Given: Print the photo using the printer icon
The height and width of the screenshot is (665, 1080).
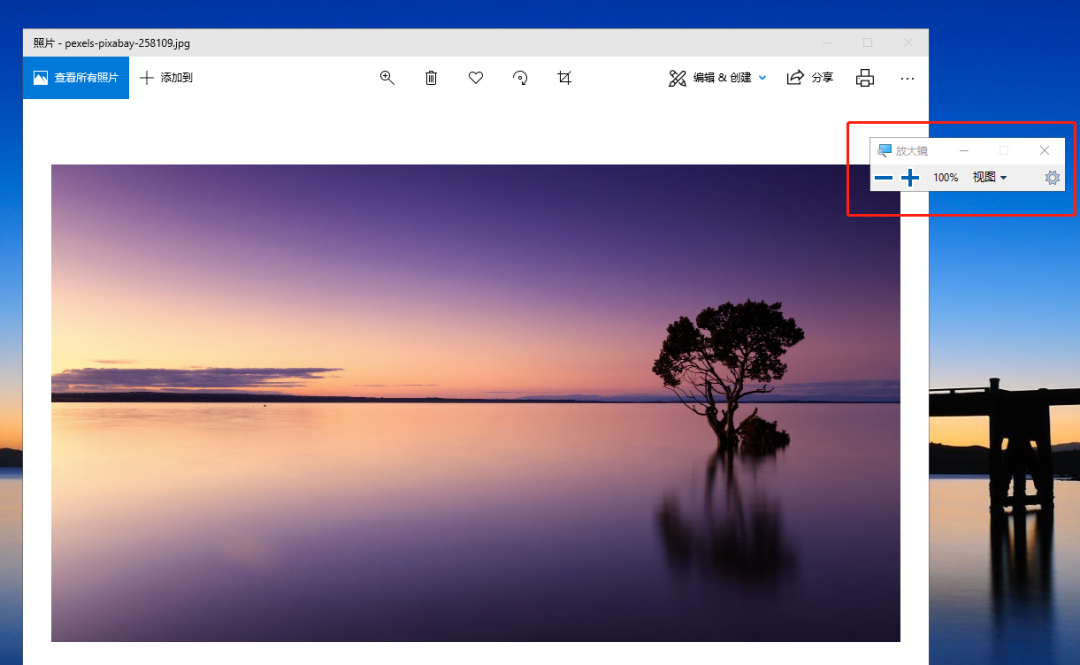Looking at the screenshot, I should click(865, 78).
